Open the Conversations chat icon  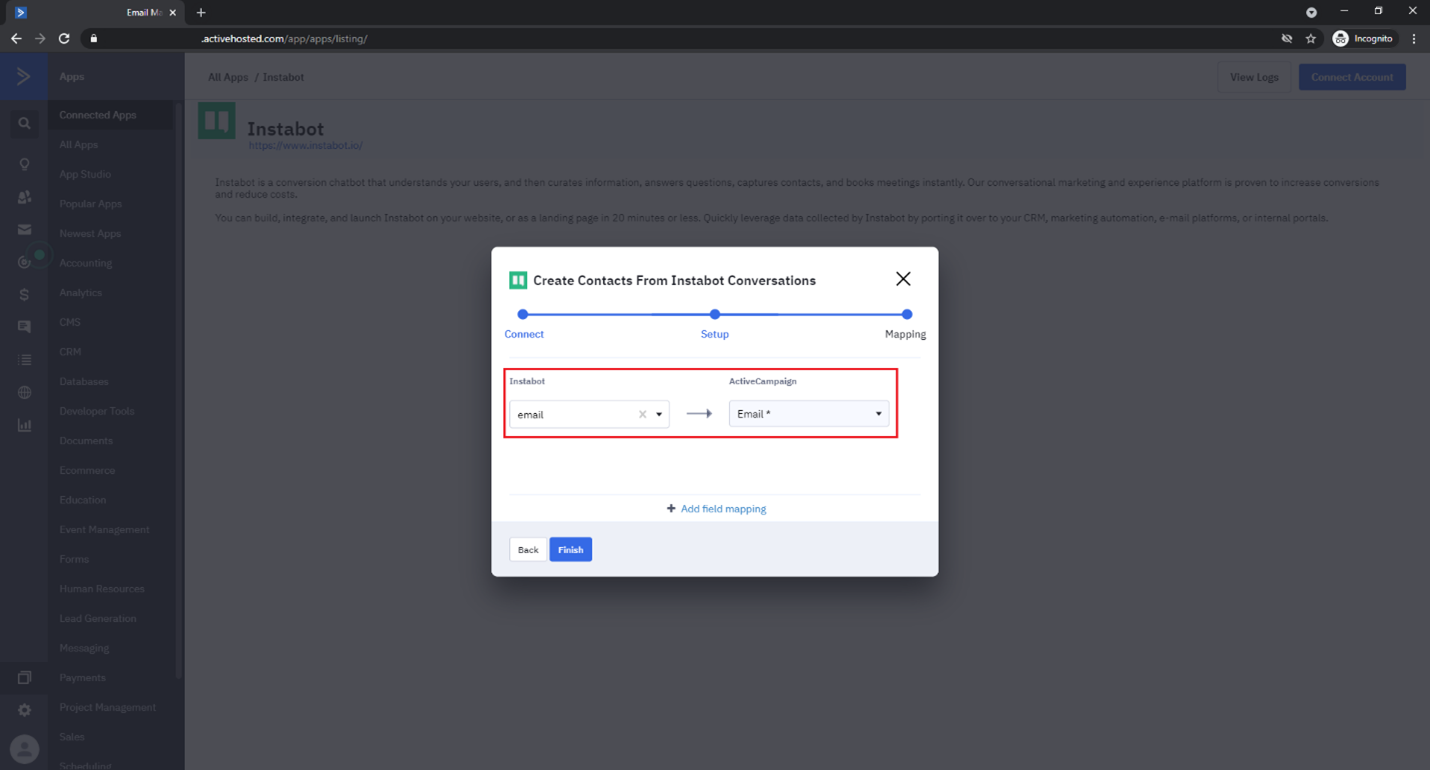24,327
